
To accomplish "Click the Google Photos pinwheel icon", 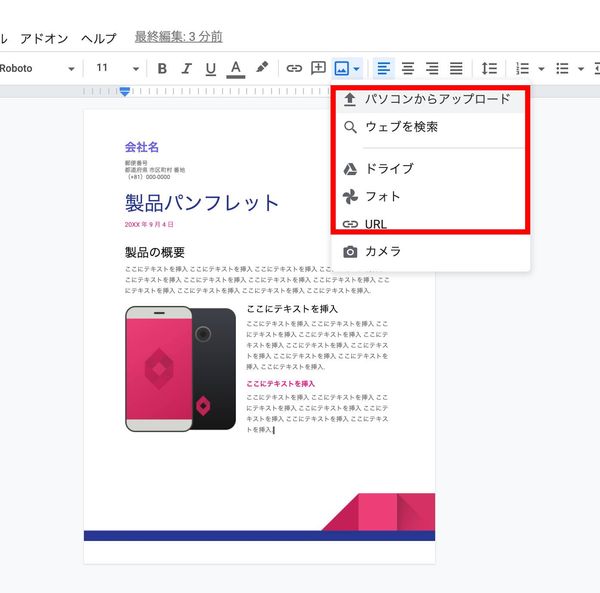I will click(350, 197).
